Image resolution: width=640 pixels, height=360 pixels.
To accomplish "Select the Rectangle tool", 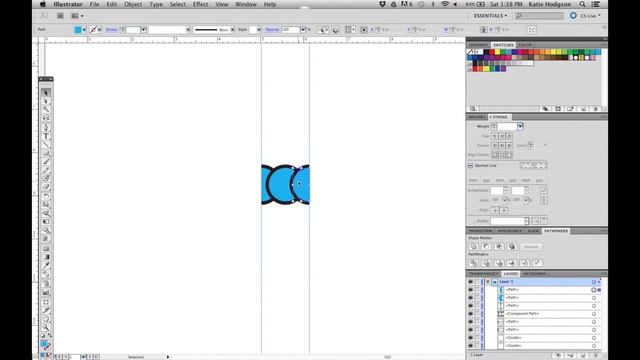I will click(46, 153).
